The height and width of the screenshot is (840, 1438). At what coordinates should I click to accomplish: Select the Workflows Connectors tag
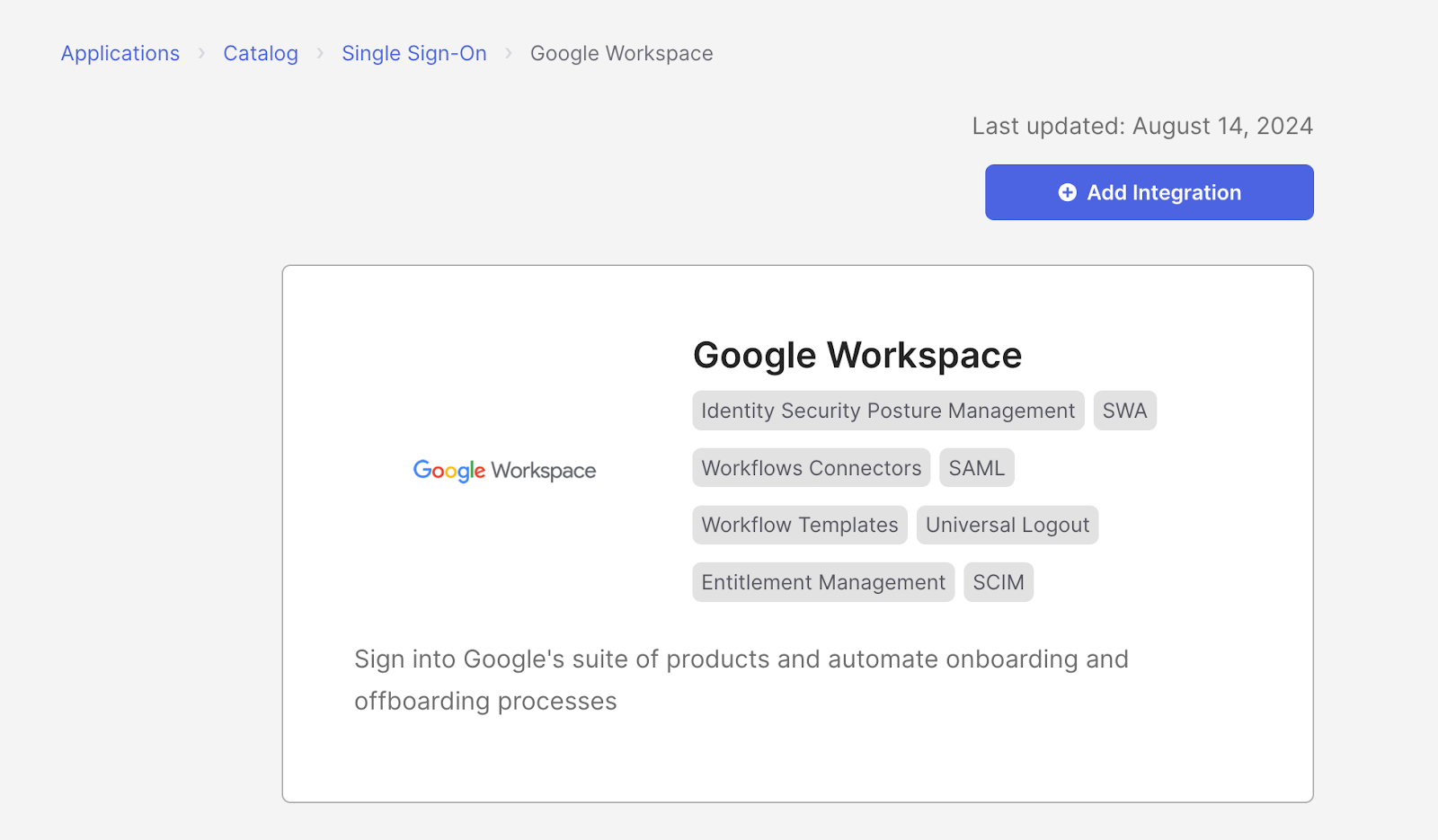click(810, 467)
